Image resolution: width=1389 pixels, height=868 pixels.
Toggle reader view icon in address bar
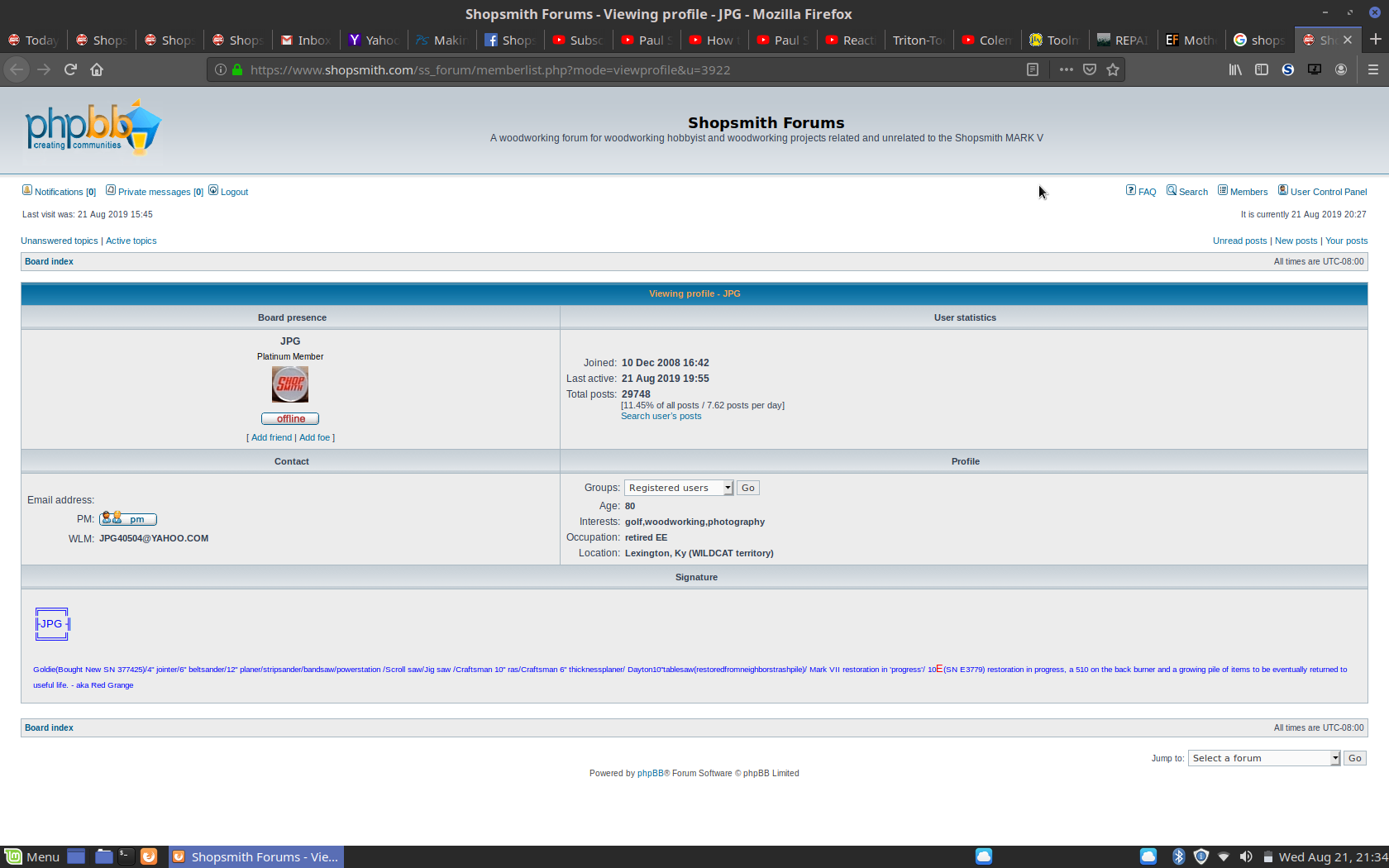coord(1033,69)
